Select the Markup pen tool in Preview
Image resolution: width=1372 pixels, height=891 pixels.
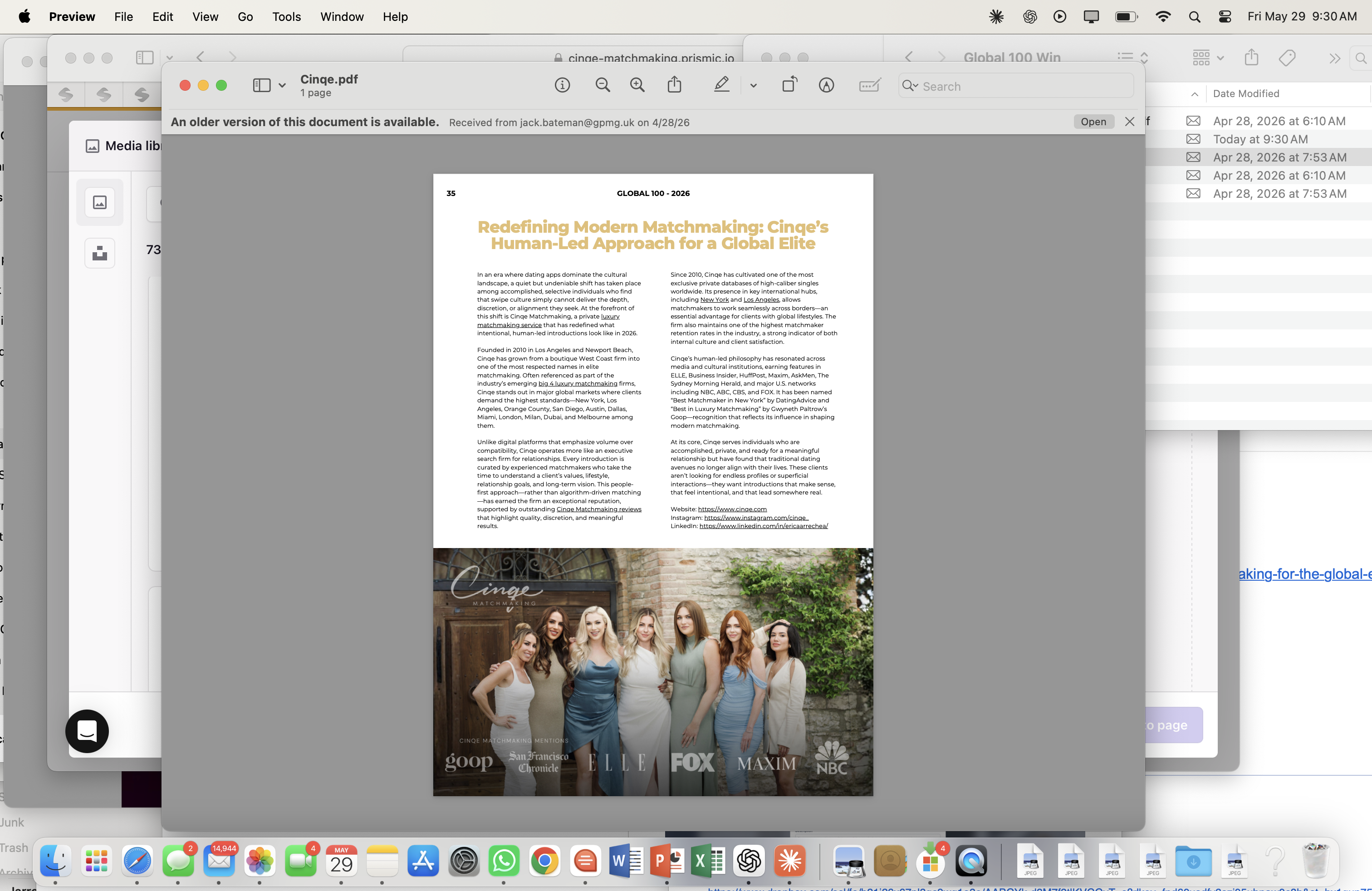pyautogui.click(x=722, y=85)
